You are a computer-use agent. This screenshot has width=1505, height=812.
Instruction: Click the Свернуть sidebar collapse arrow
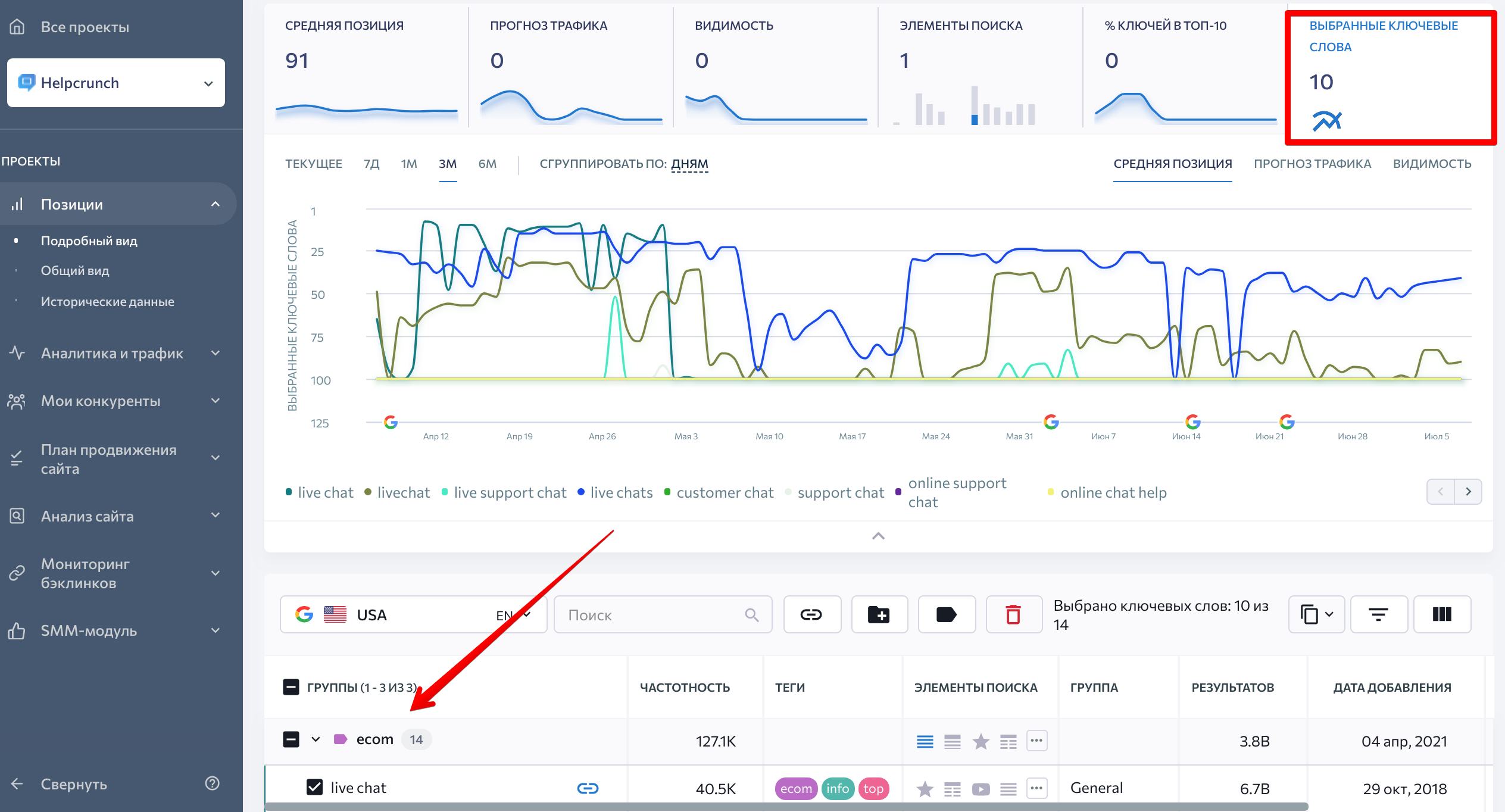[17, 784]
